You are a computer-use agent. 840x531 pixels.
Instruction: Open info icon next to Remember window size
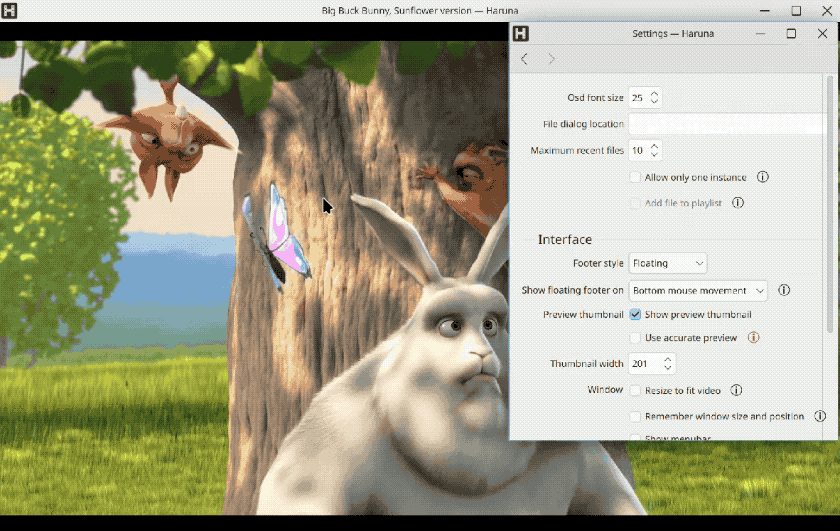(820, 416)
